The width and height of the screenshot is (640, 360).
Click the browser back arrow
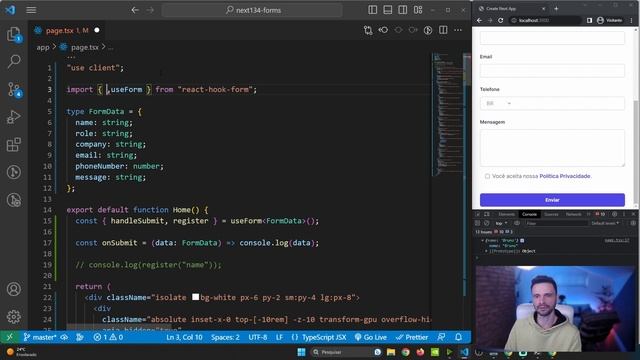click(480, 20)
